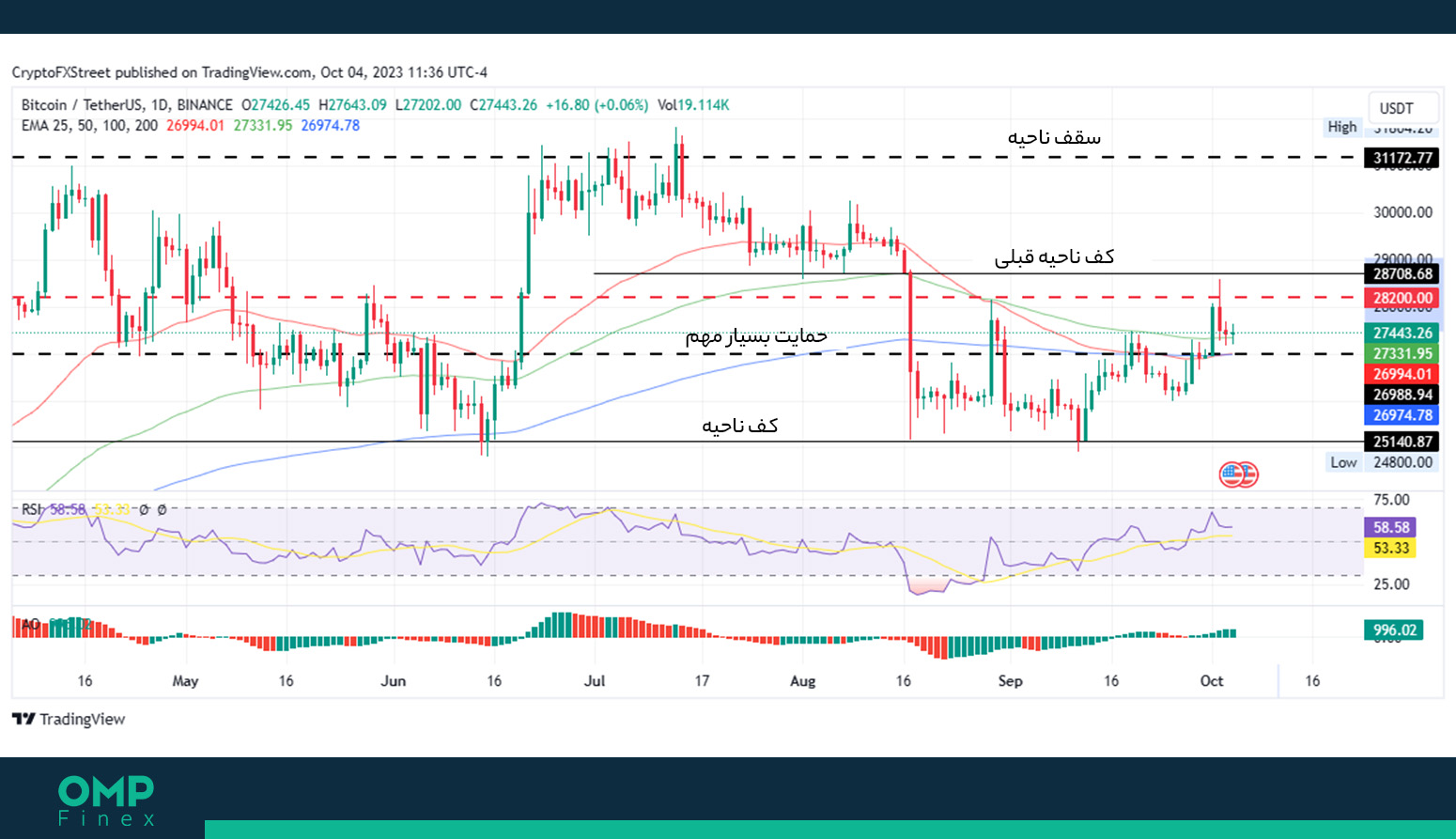Click the TradingView logo at the bottom
Screen dimensions: 1456x839
(x=69, y=719)
